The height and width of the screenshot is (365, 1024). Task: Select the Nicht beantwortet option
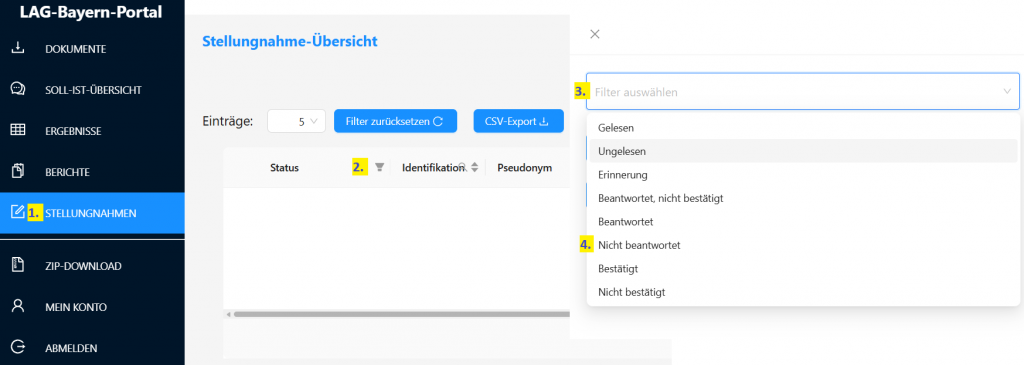tap(803, 246)
